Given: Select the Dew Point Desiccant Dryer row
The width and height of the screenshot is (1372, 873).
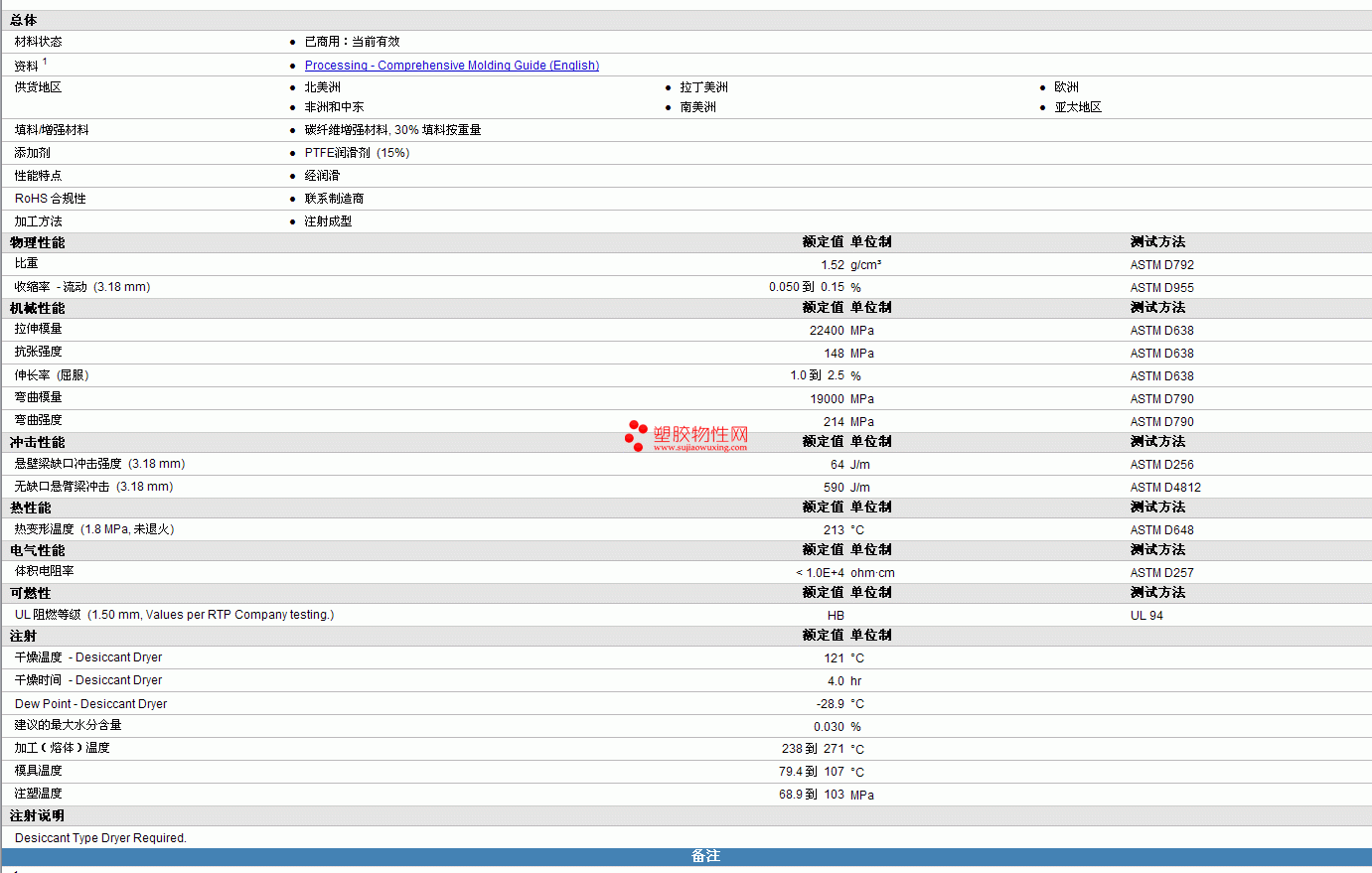Looking at the screenshot, I should [x=686, y=703].
